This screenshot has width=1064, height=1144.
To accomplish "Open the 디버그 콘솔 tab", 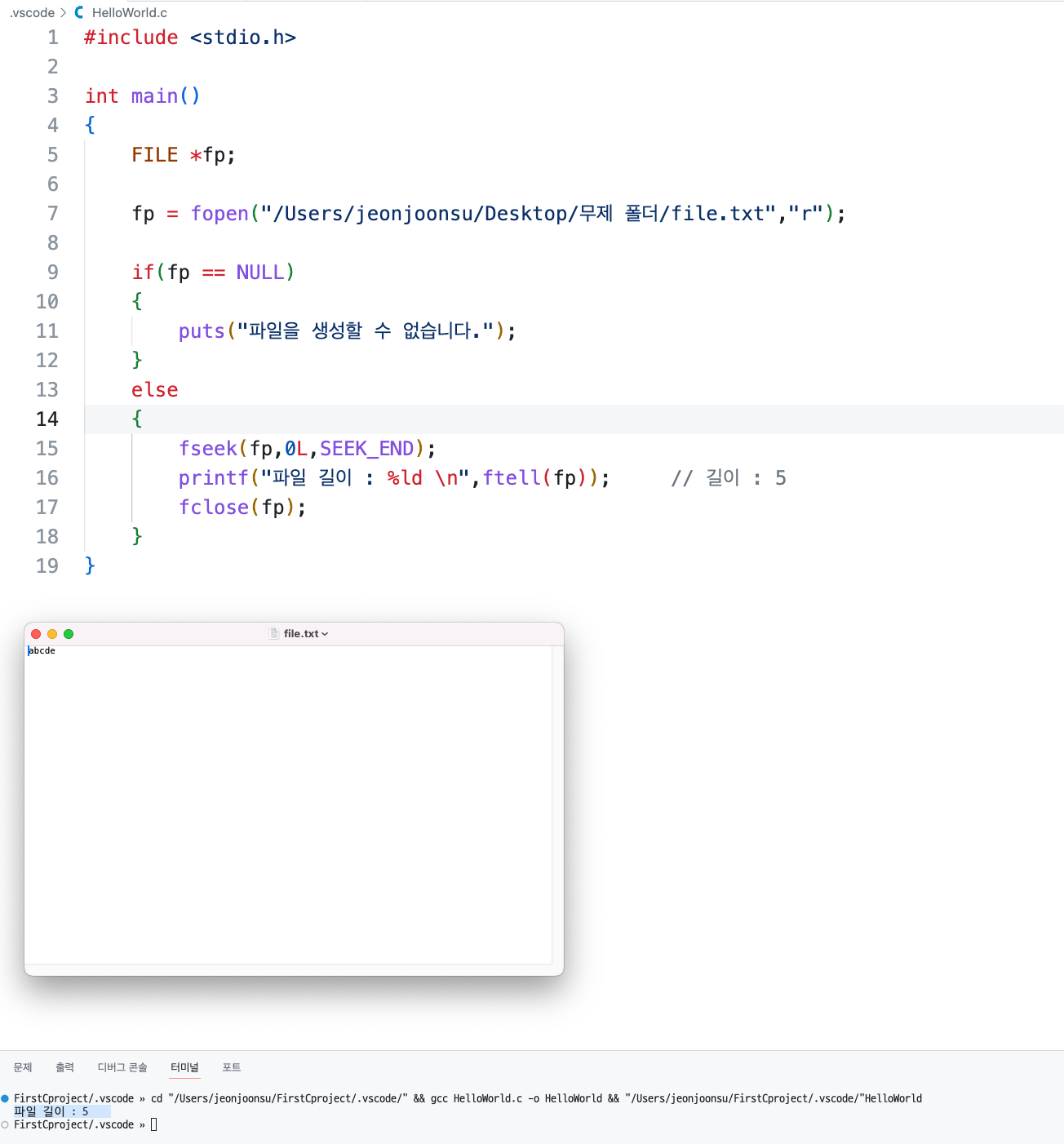I will 122,1067.
